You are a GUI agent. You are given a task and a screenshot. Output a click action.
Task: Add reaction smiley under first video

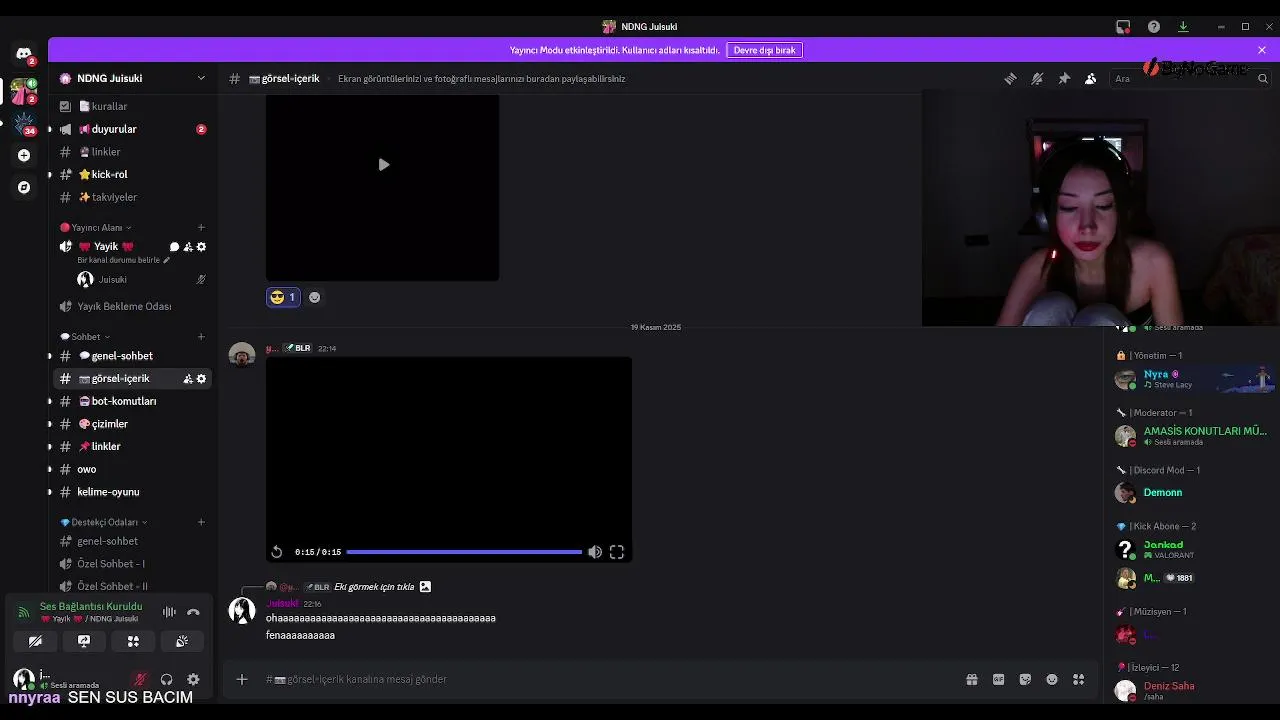pos(314,297)
